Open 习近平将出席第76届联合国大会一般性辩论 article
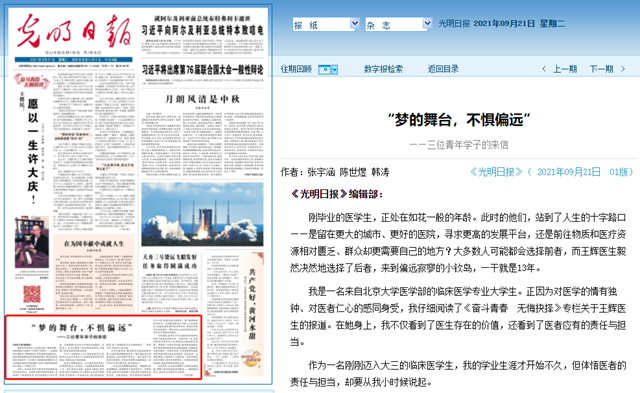 click(x=202, y=70)
